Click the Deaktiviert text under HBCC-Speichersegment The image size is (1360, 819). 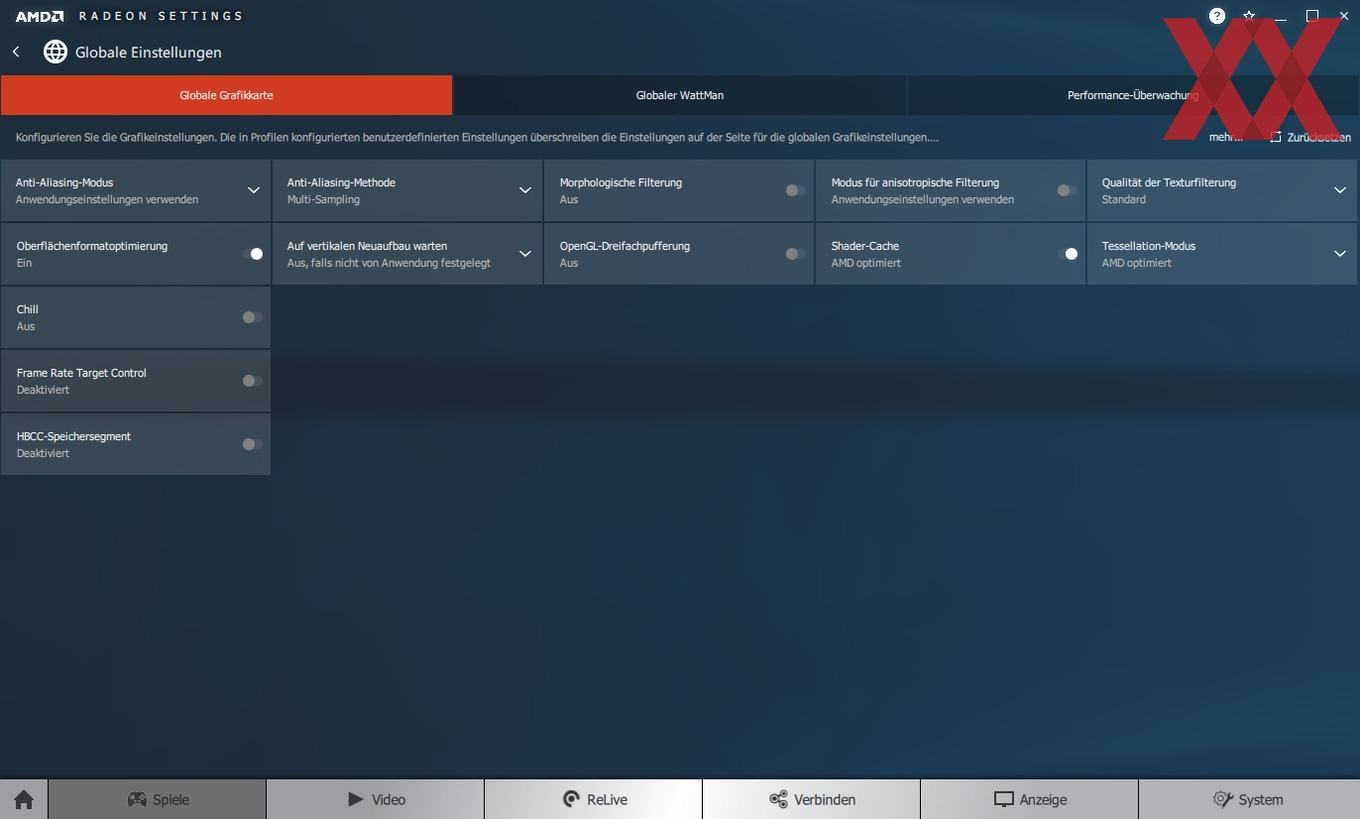pyautogui.click(x=43, y=454)
